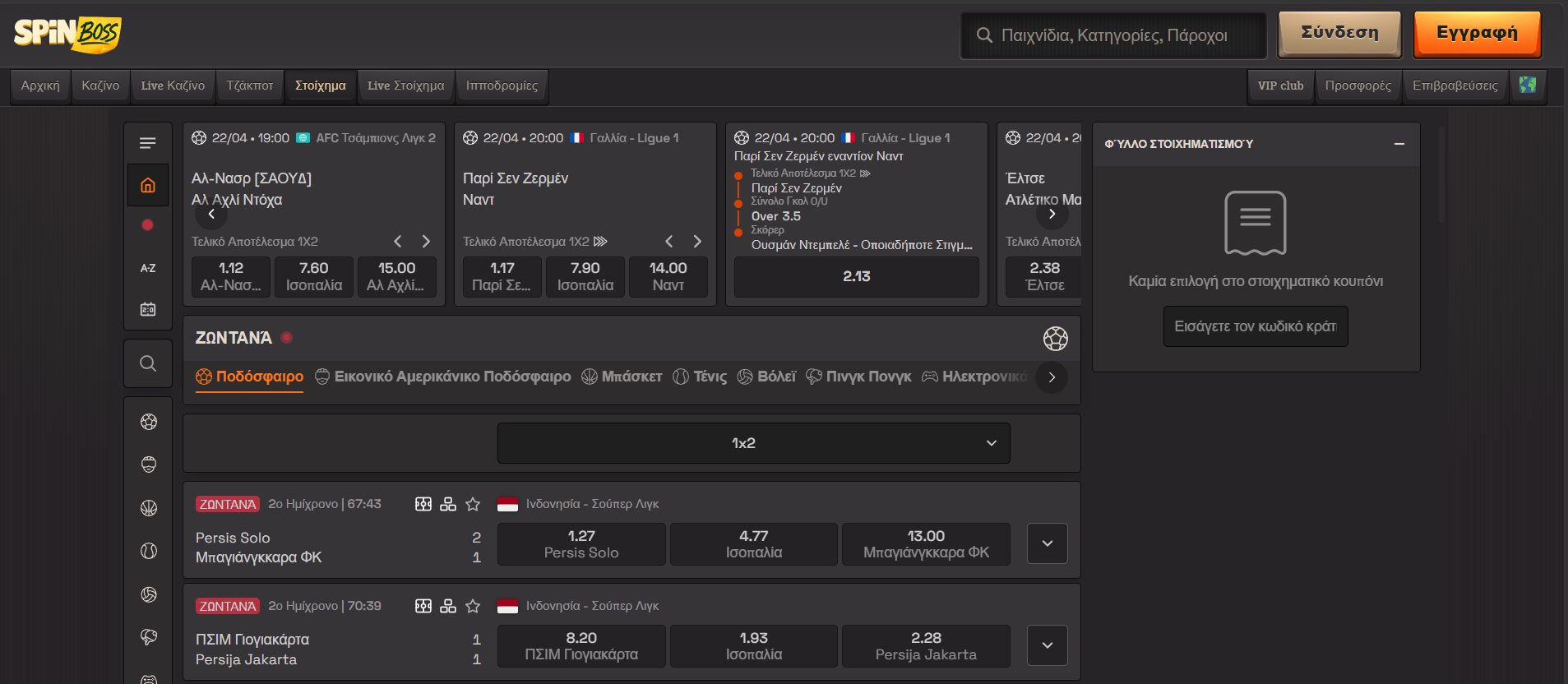
Task: Expand more markets for Persija Jakarta match
Action: point(1047,645)
